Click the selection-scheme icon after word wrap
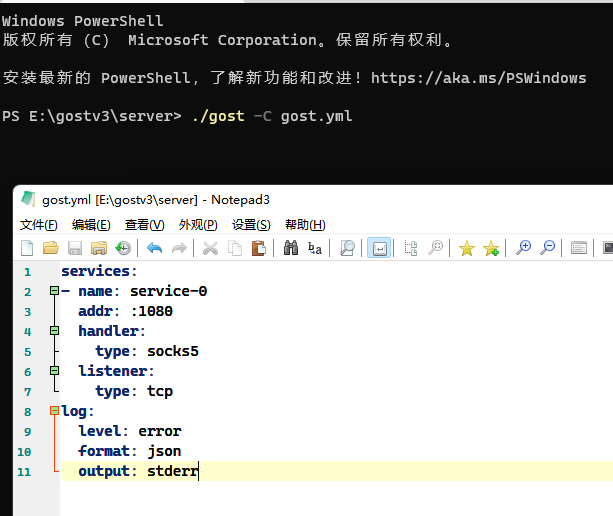The width and height of the screenshot is (613, 516). click(x=411, y=248)
